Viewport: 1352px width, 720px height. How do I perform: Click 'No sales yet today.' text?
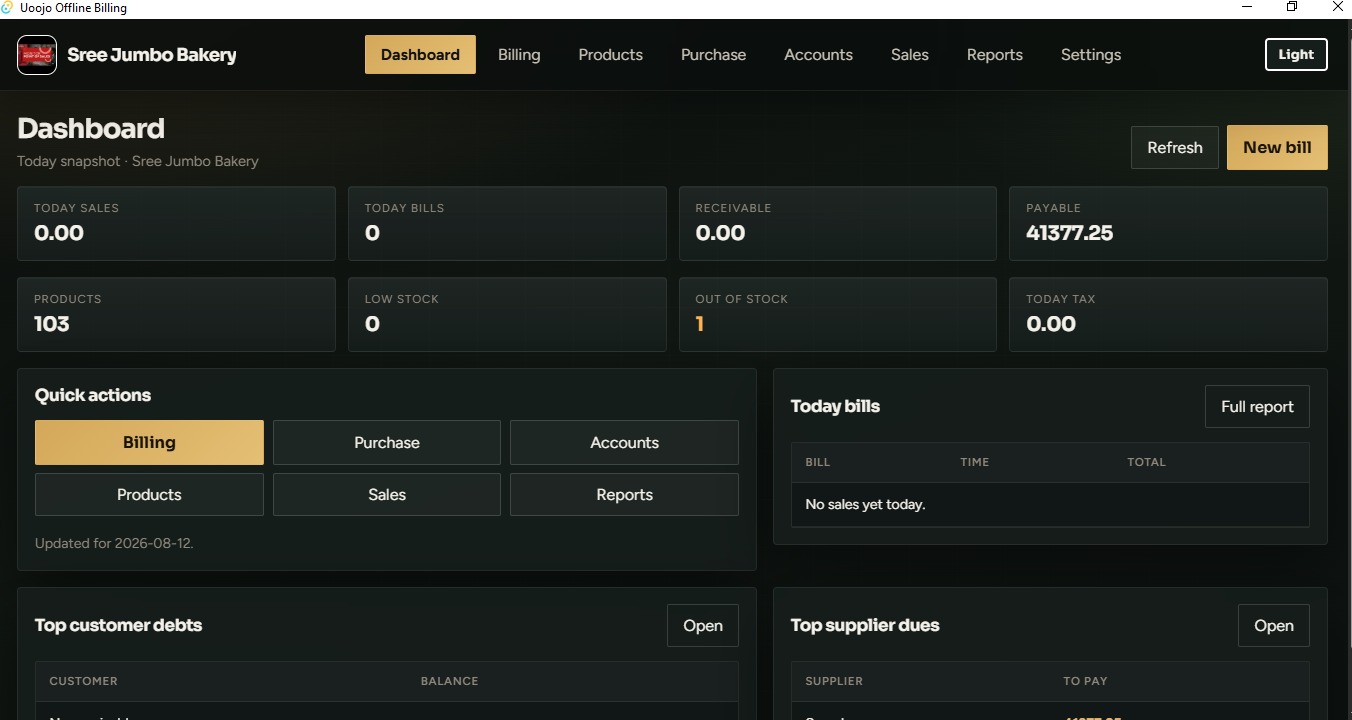tap(865, 504)
